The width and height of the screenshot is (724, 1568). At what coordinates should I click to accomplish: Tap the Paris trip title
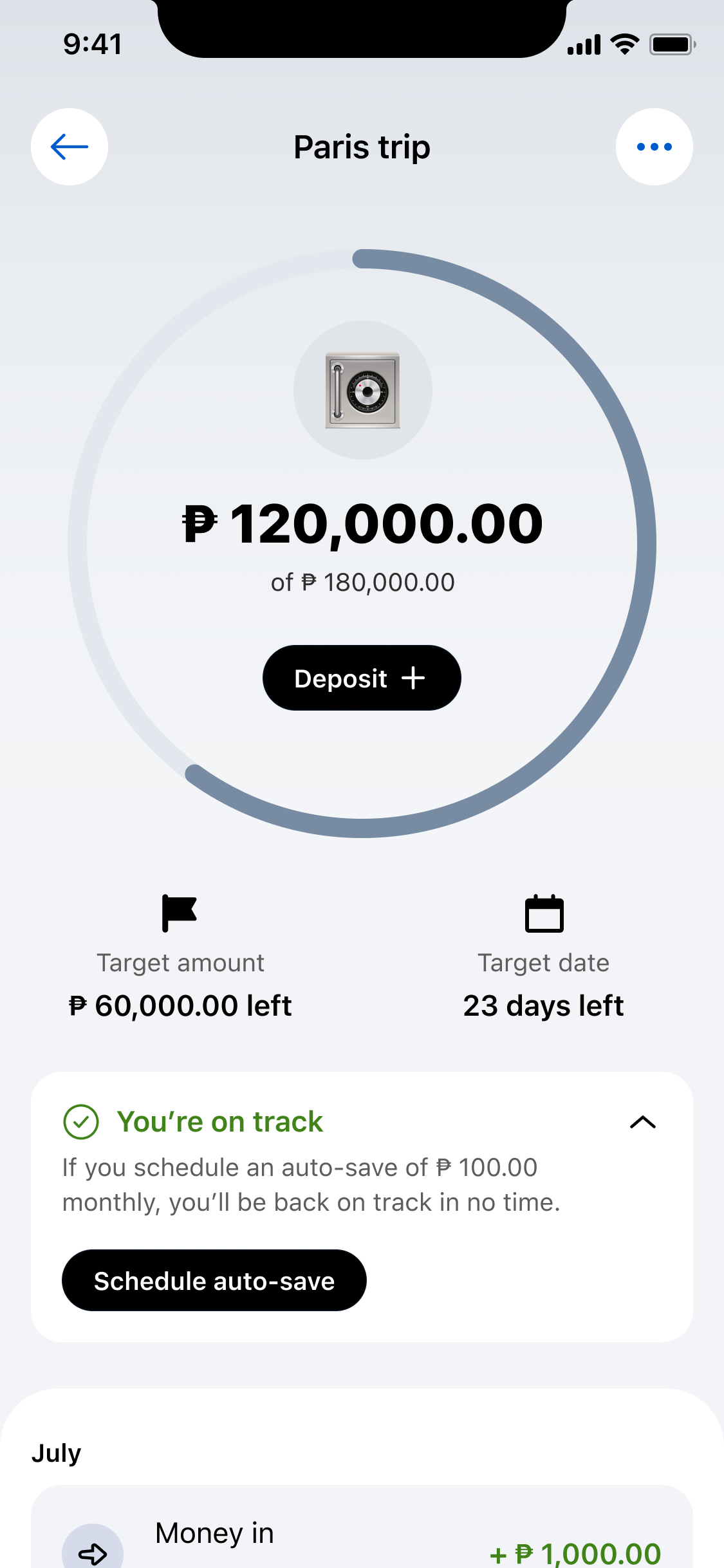tap(362, 147)
